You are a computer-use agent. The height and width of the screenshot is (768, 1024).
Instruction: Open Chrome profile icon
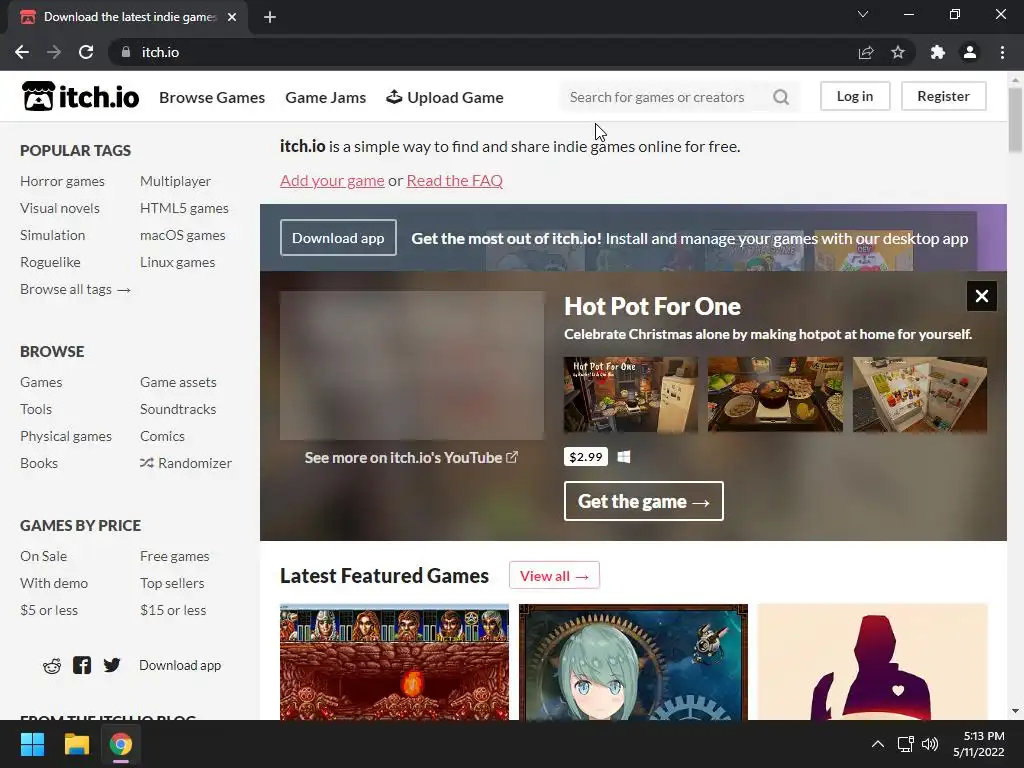(970, 52)
